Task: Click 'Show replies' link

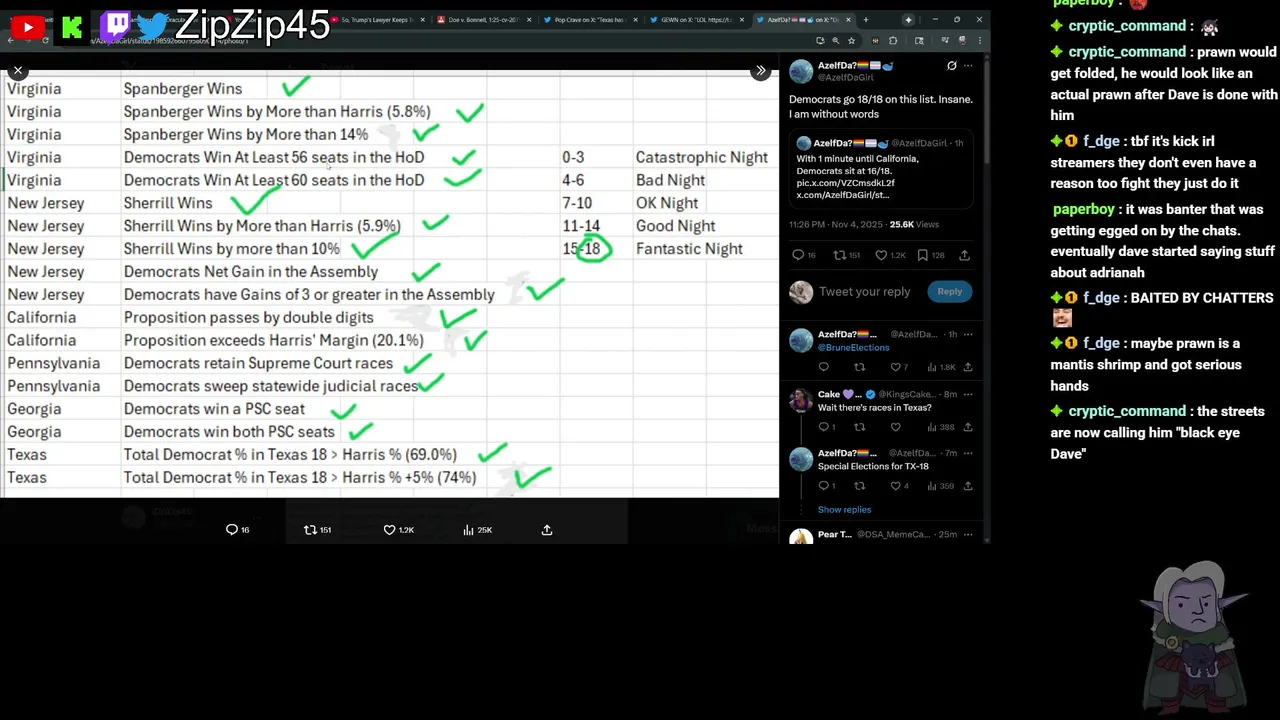Action: [844, 510]
